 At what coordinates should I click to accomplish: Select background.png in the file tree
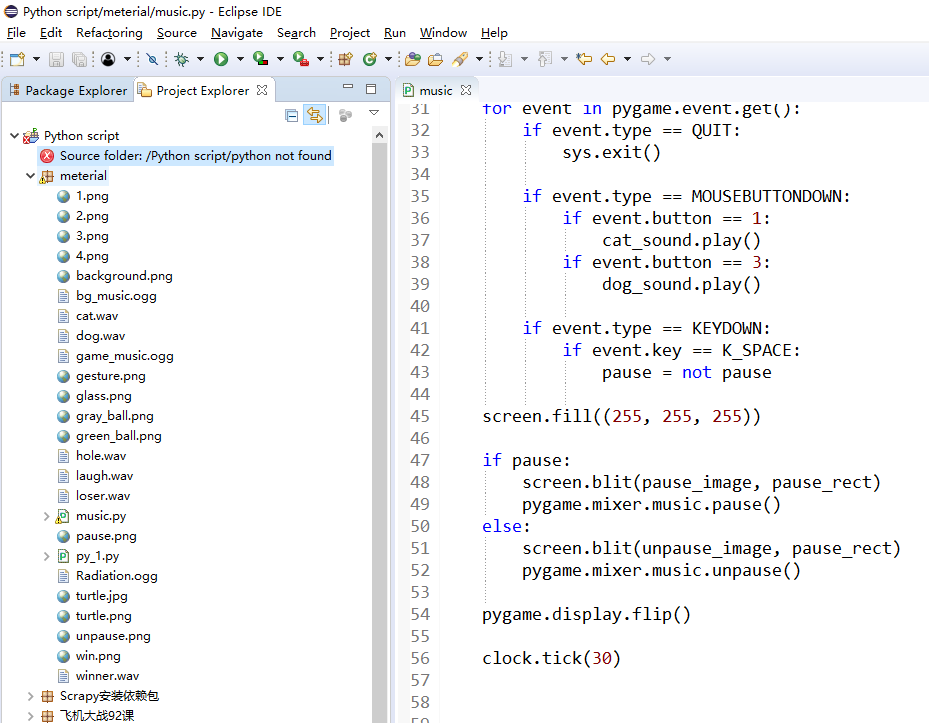pyautogui.click(x=123, y=276)
